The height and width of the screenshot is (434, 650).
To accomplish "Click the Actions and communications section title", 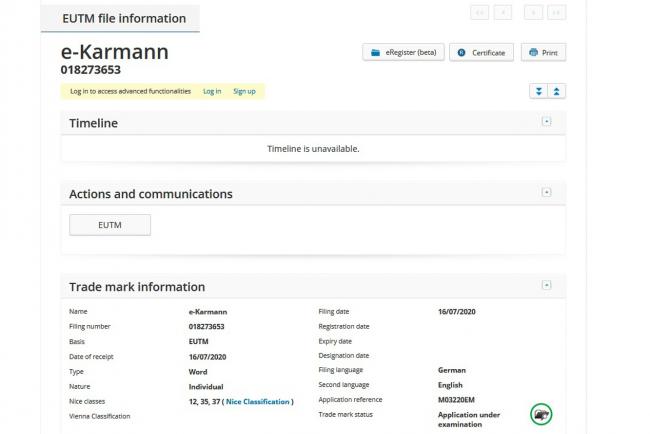I will (x=150, y=194).
